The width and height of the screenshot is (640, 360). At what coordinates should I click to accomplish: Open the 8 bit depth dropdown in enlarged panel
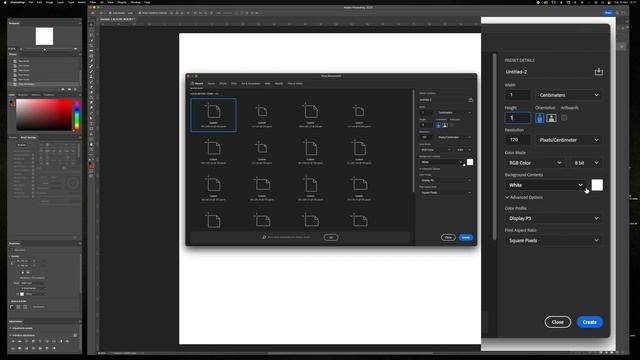[x=587, y=163]
